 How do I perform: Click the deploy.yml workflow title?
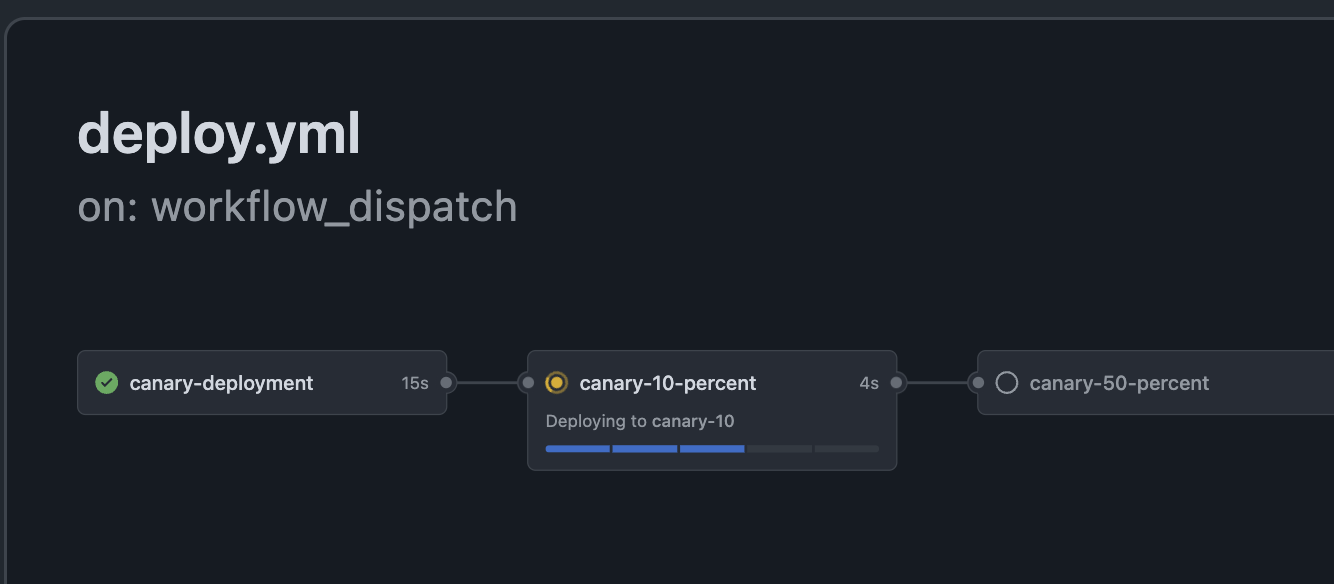pyautogui.click(x=218, y=134)
